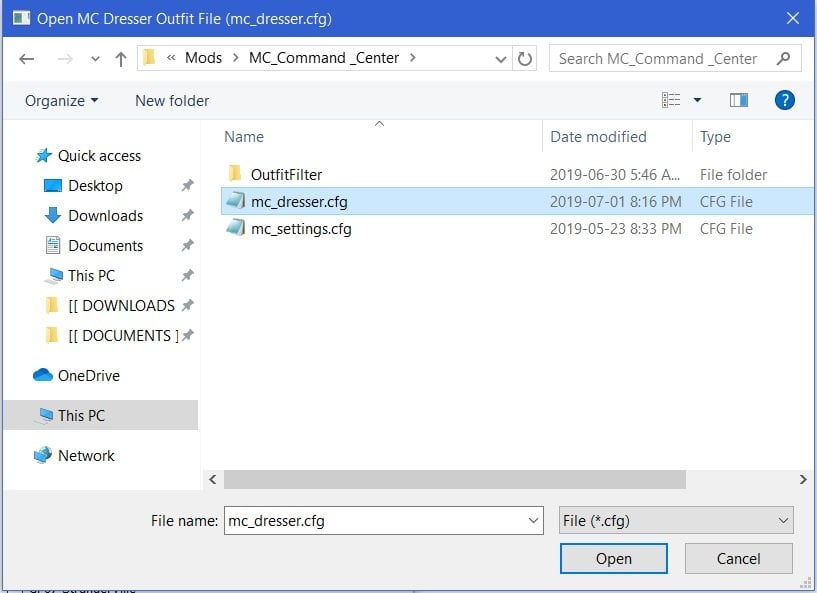Show the preview pane
The width and height of the screenshot is (817, 593).
(739, 100)
